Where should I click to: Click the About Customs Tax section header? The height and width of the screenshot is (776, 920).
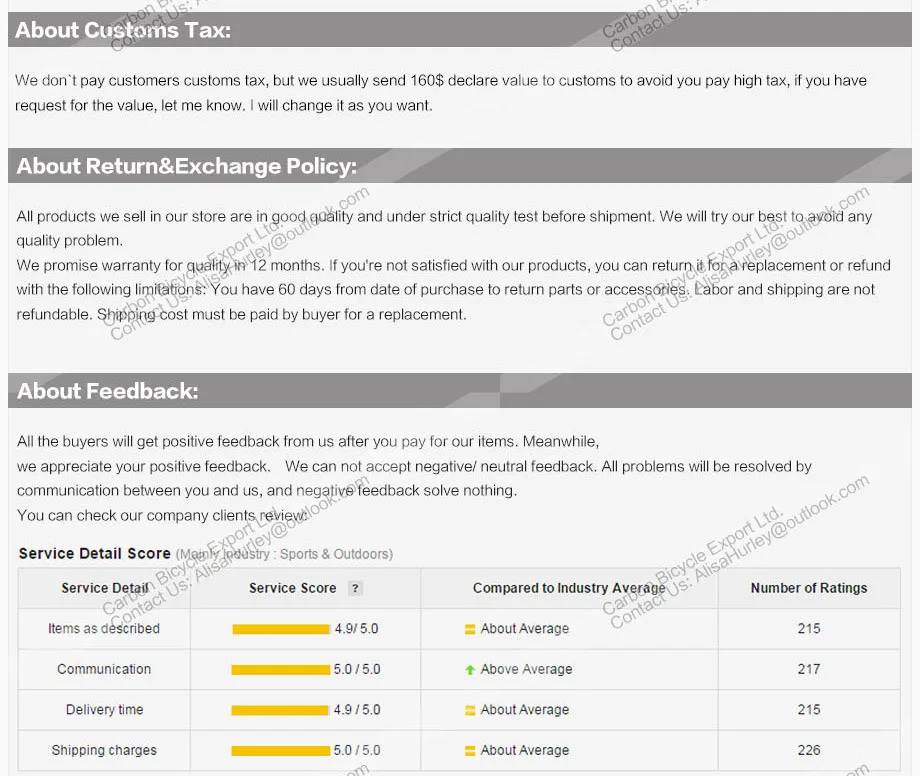coord(123,30)
